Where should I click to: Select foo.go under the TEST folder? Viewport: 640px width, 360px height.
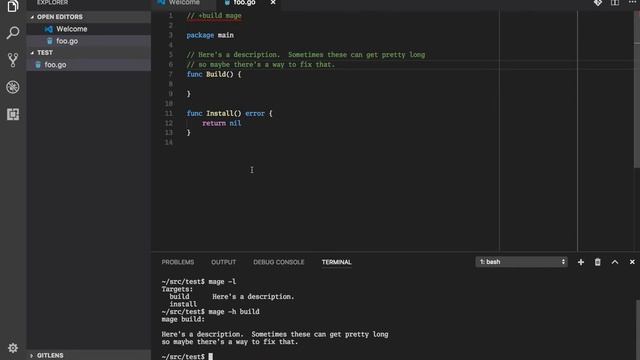click(89, 64)
